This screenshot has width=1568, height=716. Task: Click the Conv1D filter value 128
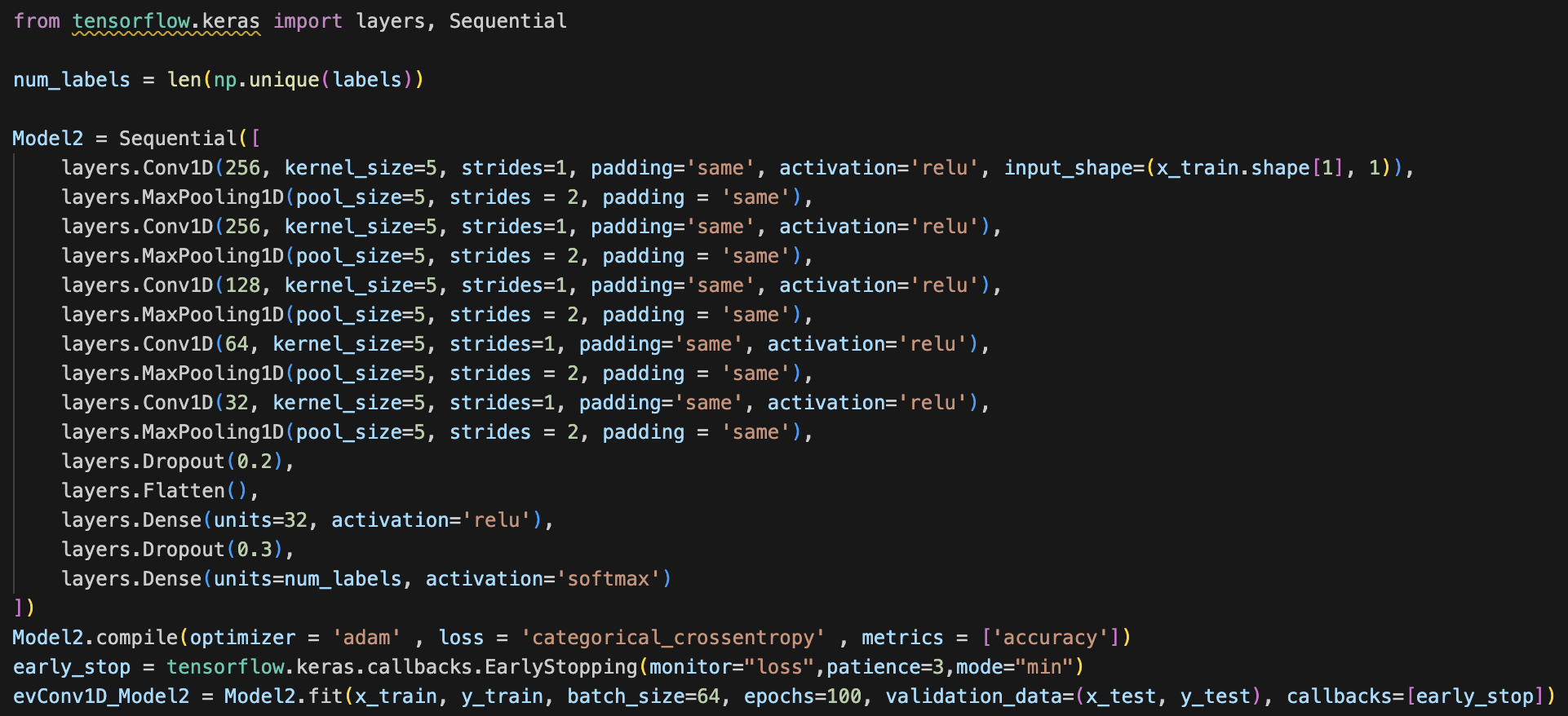(x=242, y=285)
